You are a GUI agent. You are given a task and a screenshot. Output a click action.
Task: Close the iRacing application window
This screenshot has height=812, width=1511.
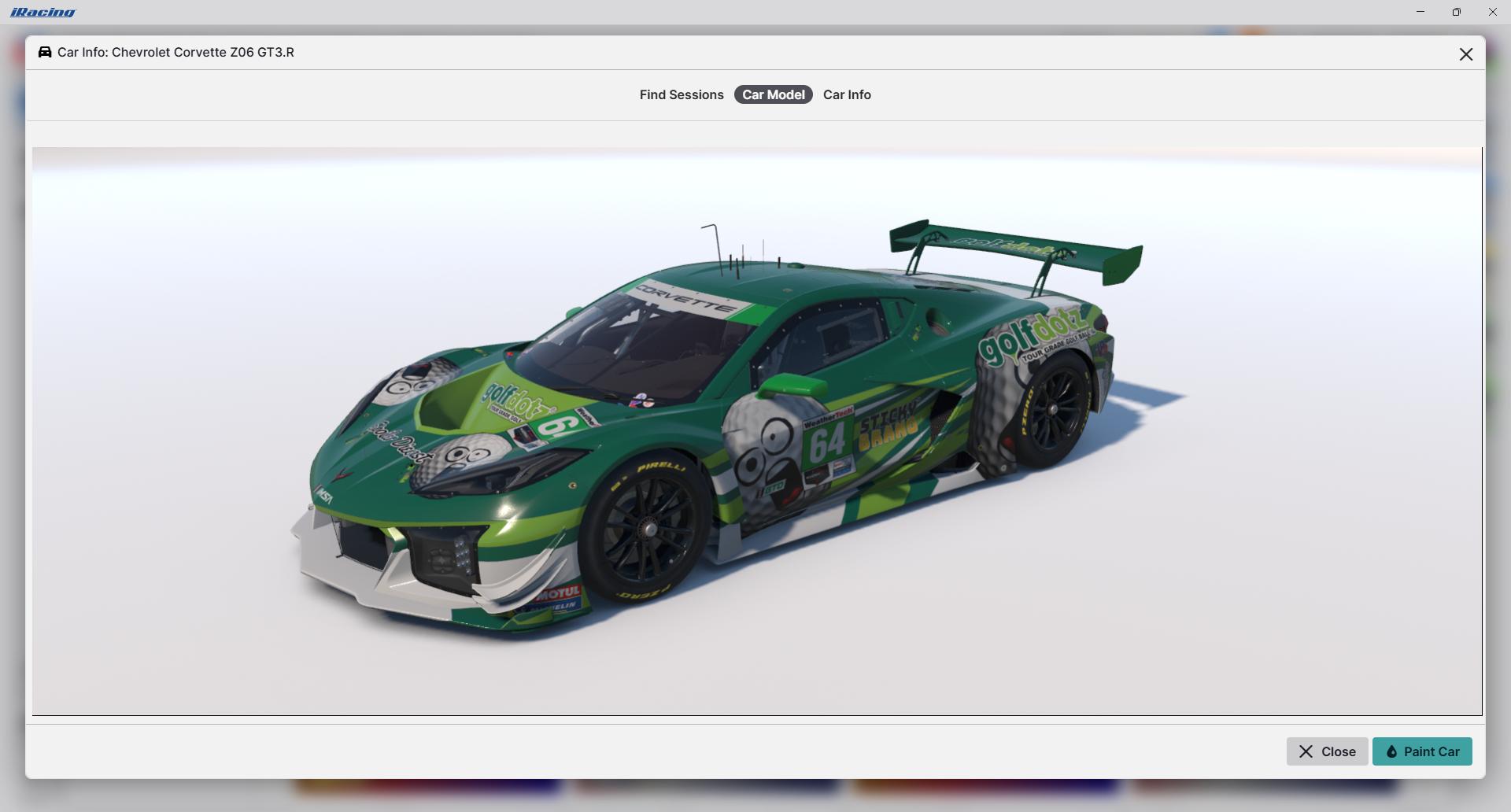(1492, 12)
